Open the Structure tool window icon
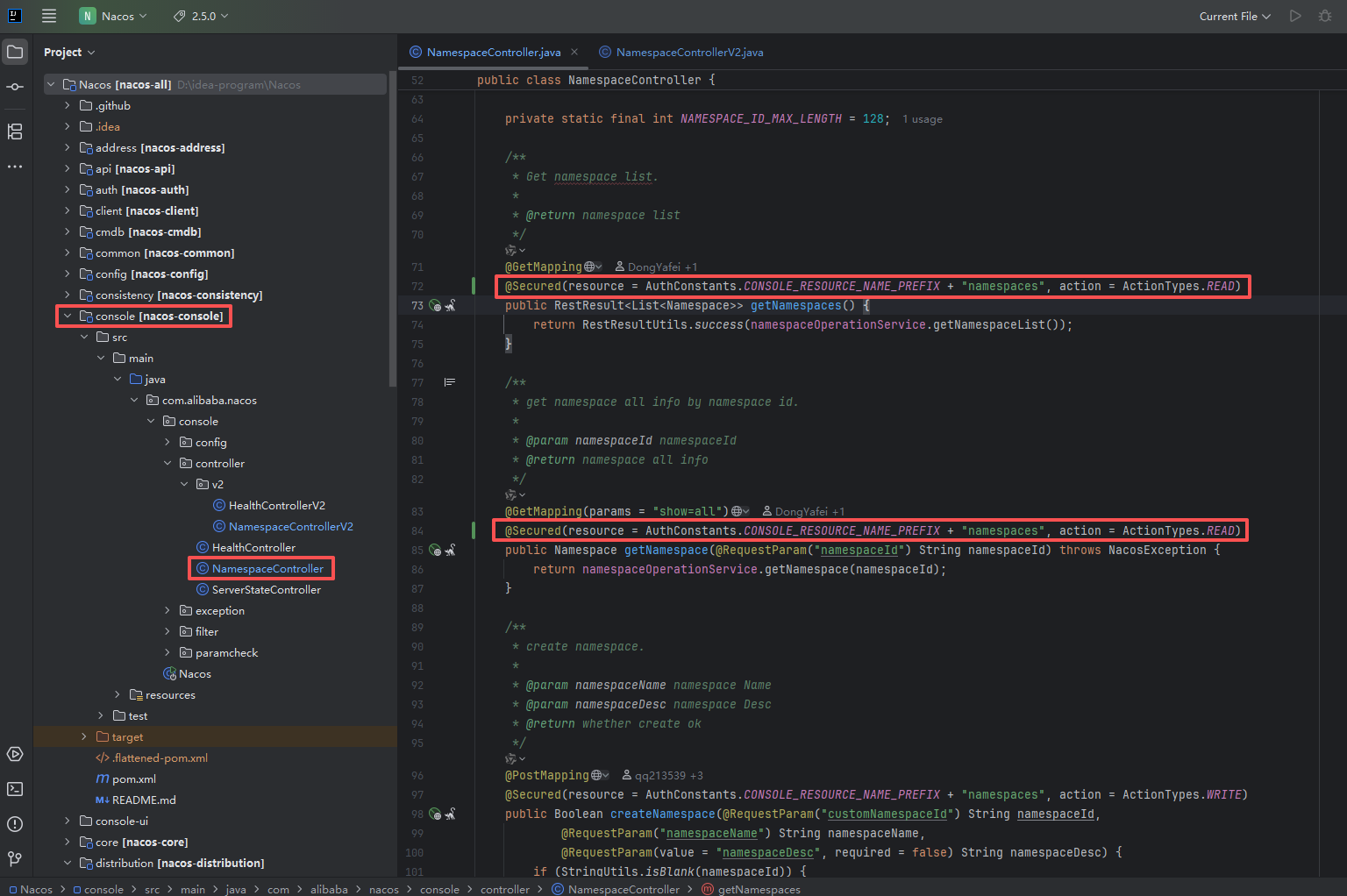This screenshot has width=1347, height=896. [x=15, y=132]
